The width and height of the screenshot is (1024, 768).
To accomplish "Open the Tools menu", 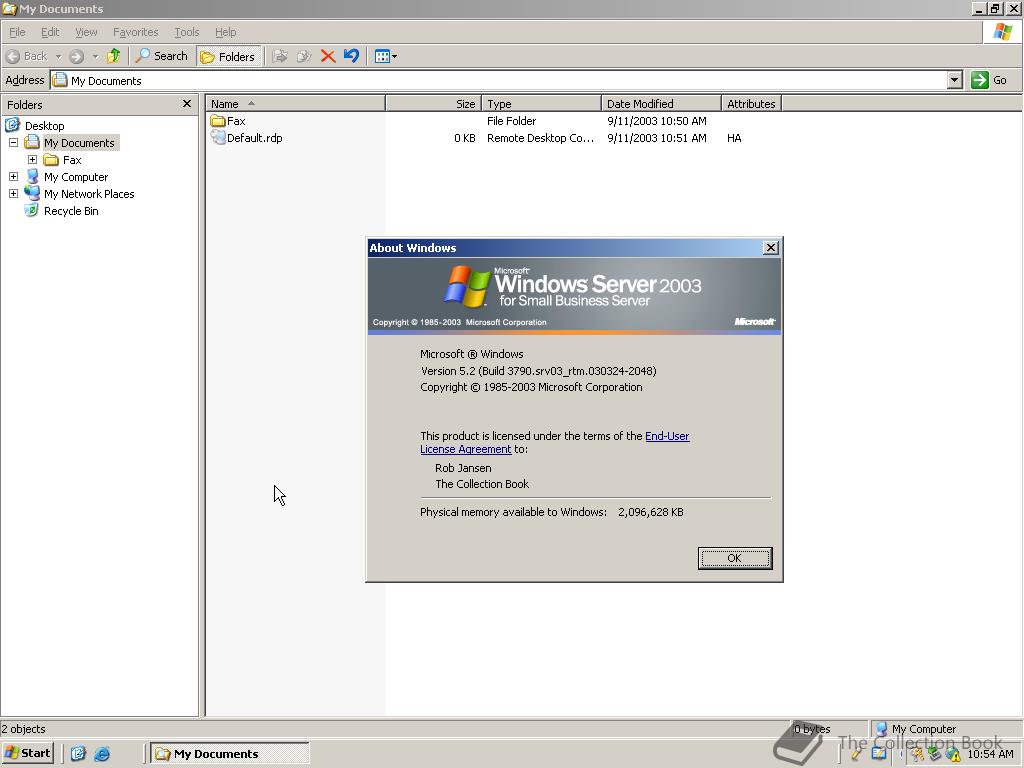I will click(x=186, y=32).
